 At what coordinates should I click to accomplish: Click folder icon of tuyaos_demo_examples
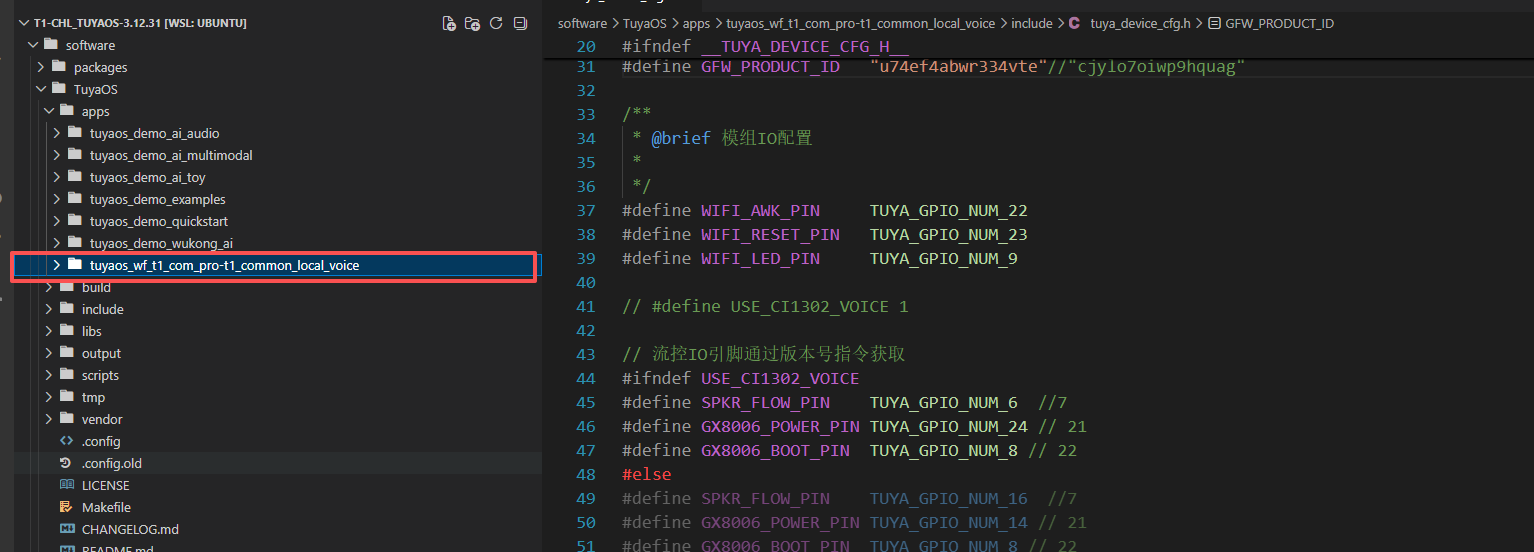(75, 199)
